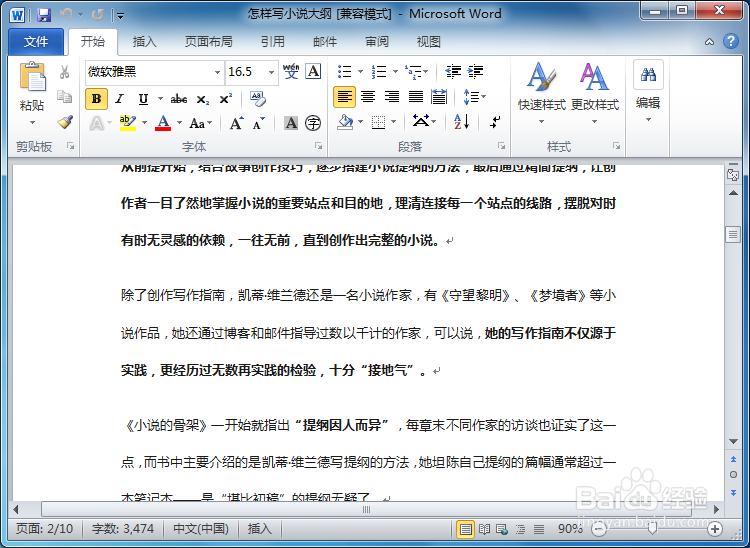Switch to the 引用 tab

[x=273, y=42]
